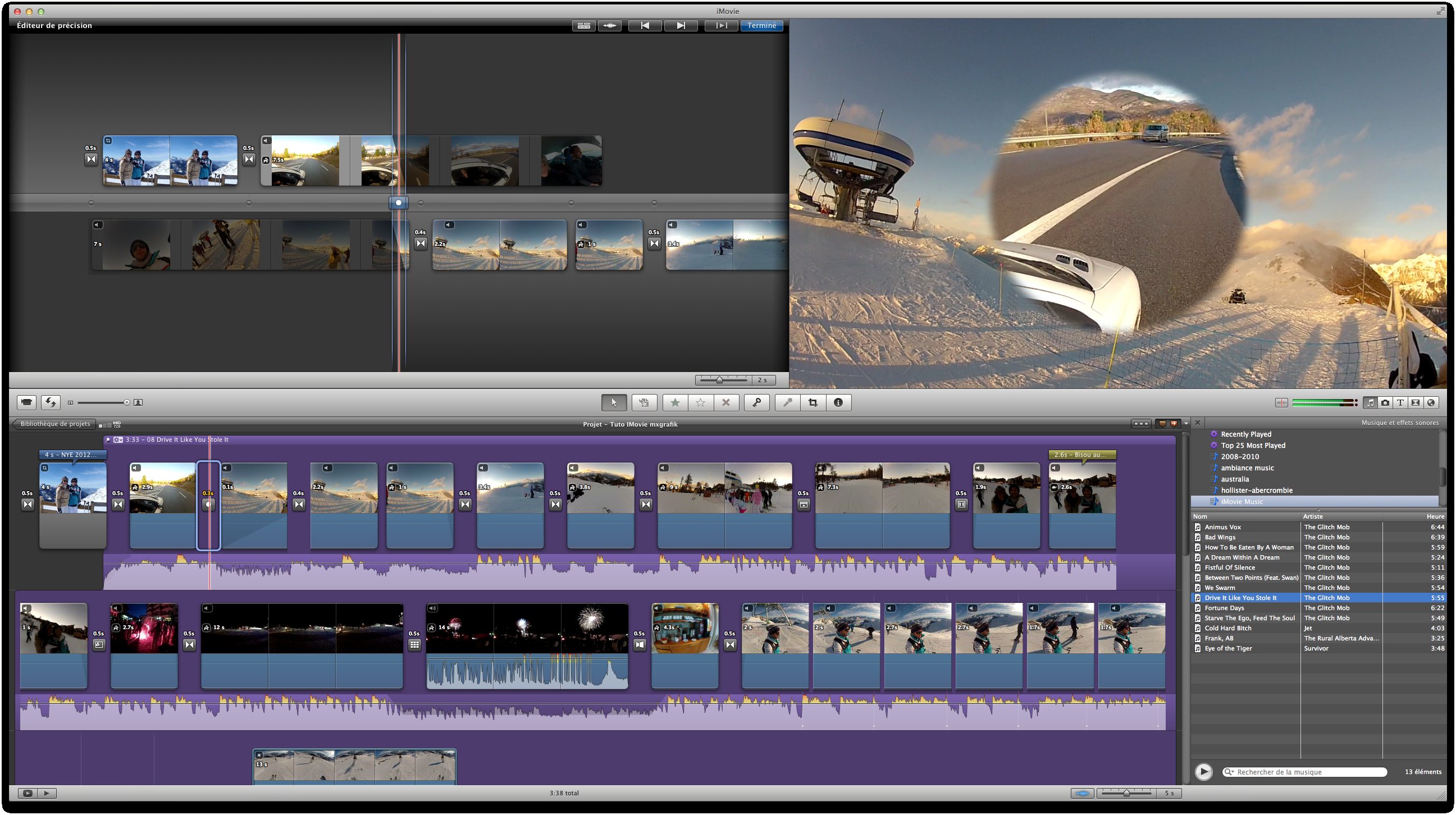1456x815 pixels.
Task: Open the clip info inspector
Action: point(838,402)
